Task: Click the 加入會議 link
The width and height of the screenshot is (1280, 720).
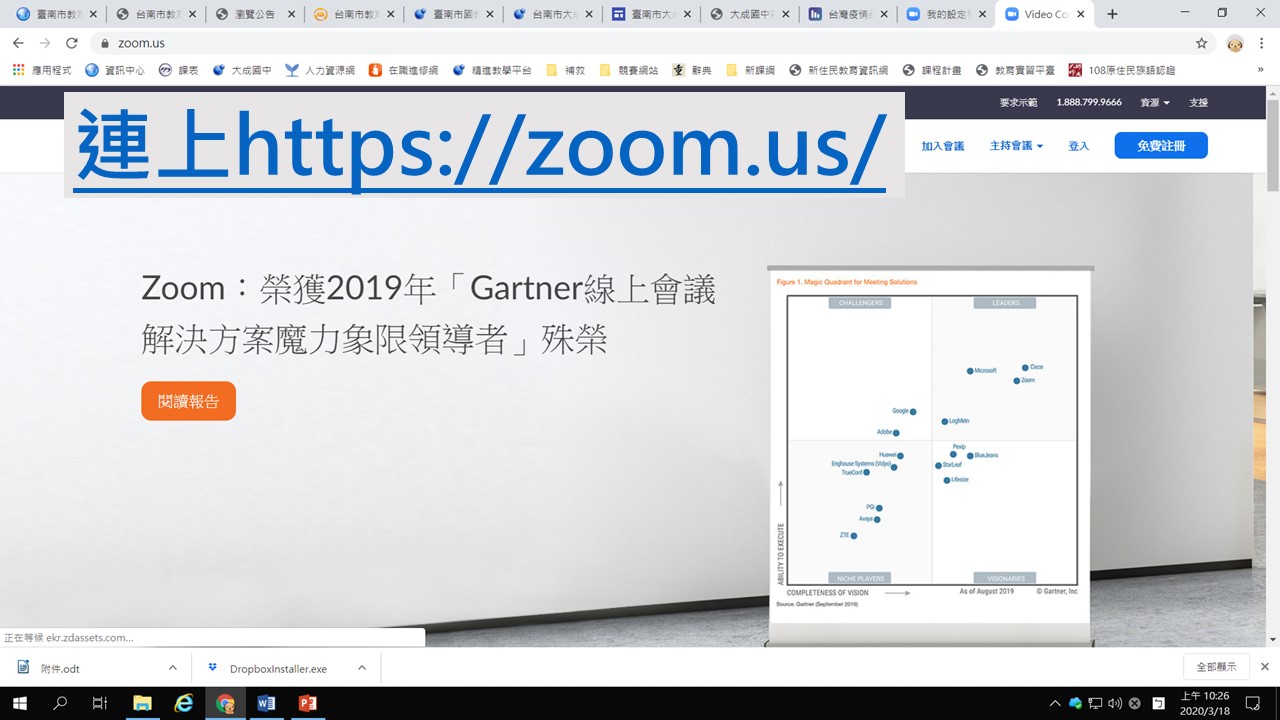Action: (x=942, y=146)
